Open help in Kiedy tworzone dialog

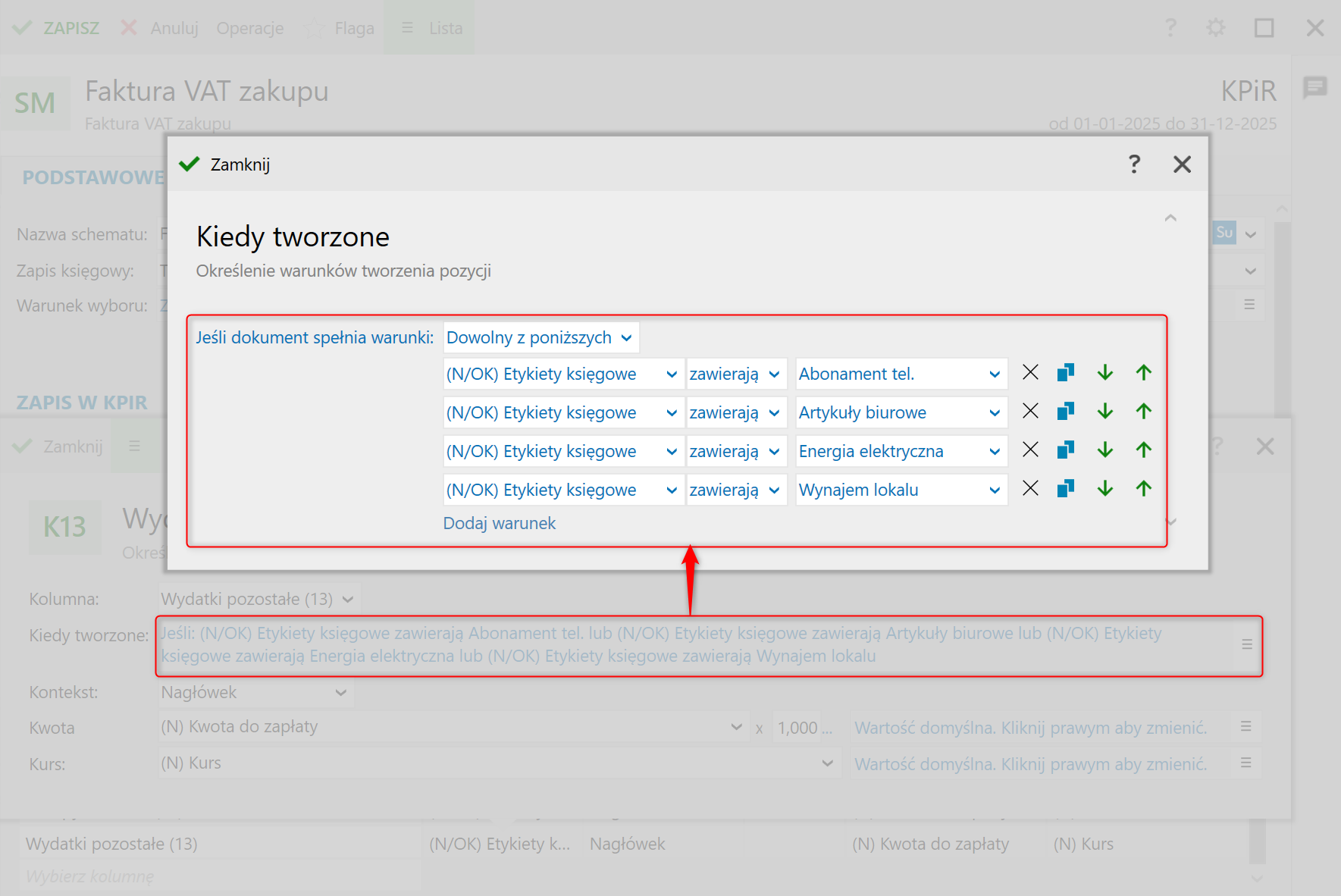[1134, 164]
